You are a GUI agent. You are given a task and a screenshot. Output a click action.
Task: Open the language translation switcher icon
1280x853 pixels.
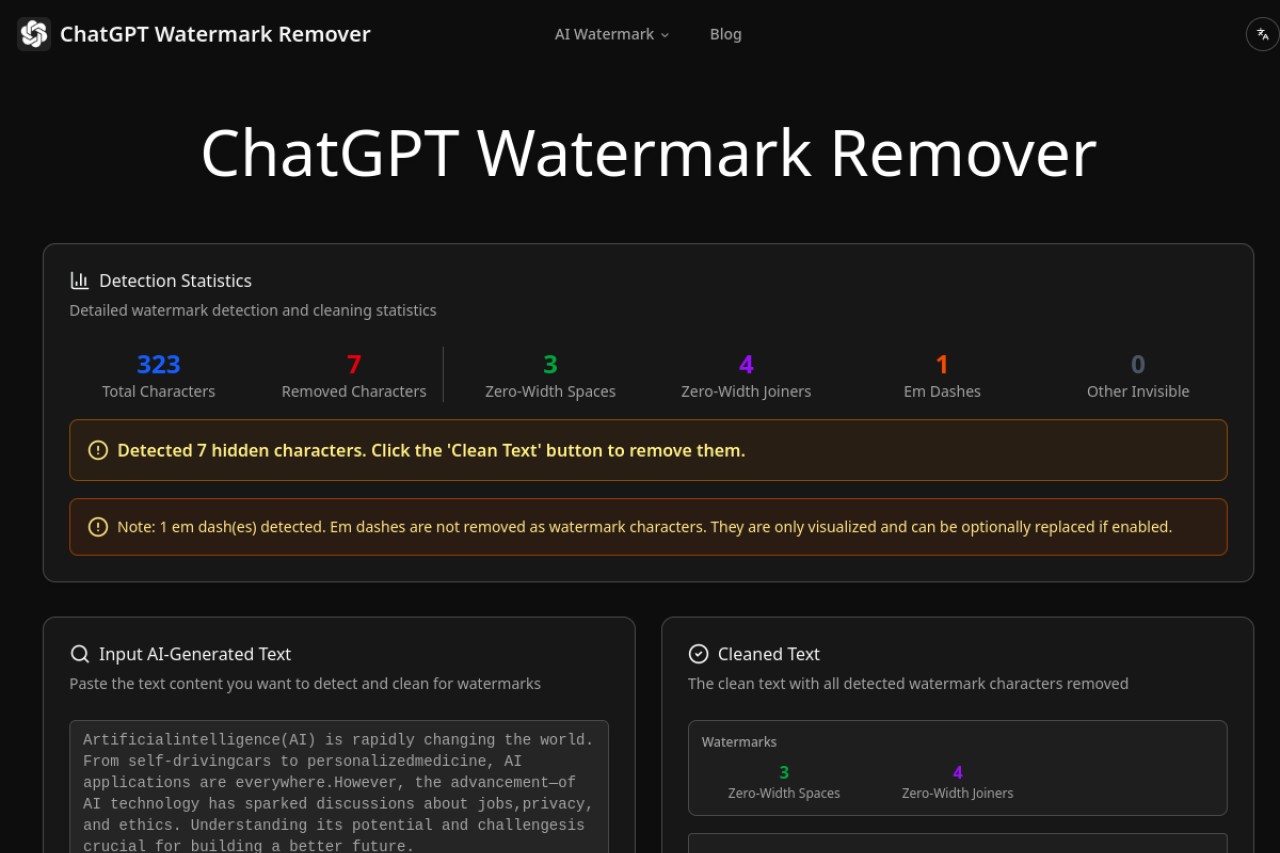[1262, 34]
